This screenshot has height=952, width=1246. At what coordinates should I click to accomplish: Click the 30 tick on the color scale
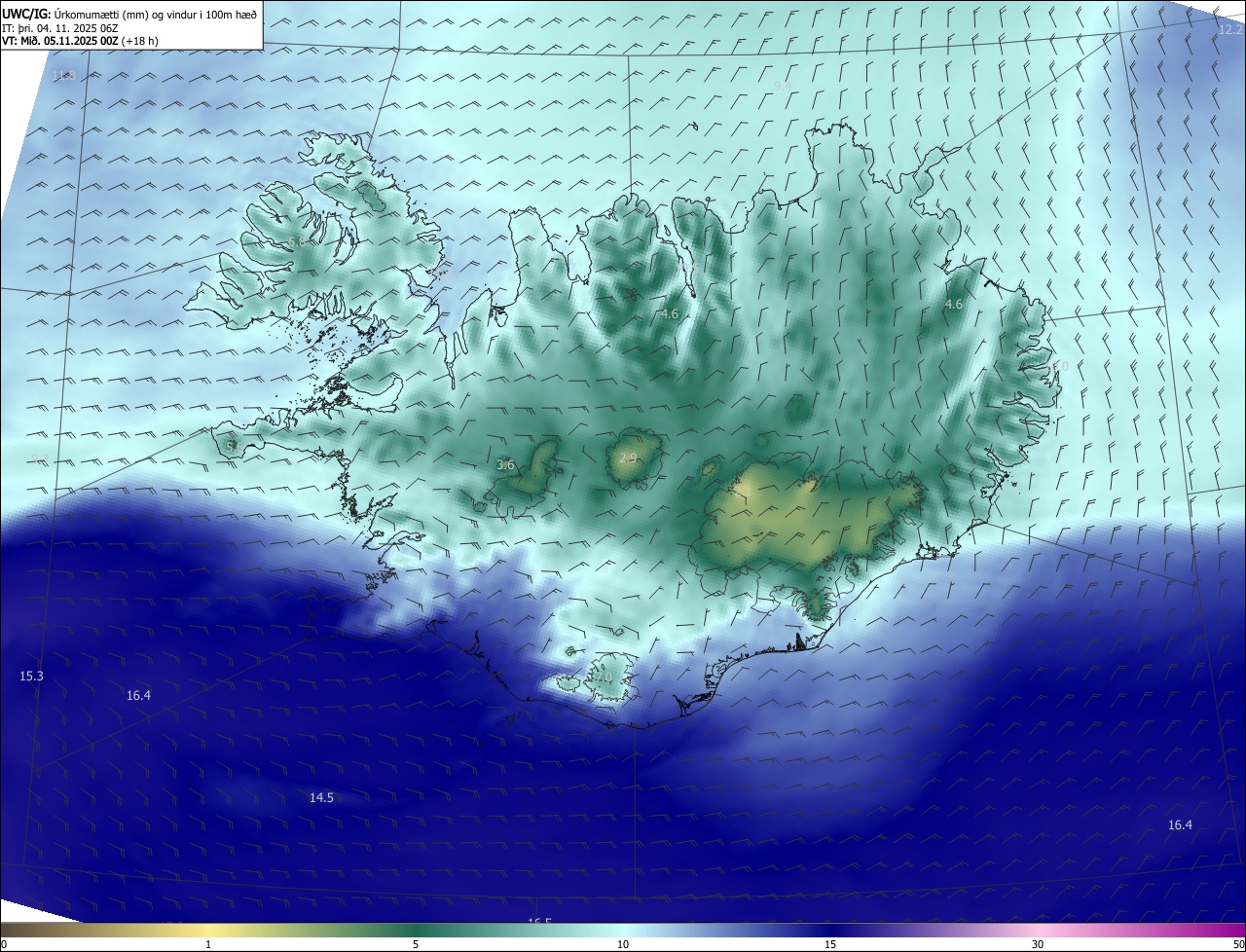pos(1038,944)
